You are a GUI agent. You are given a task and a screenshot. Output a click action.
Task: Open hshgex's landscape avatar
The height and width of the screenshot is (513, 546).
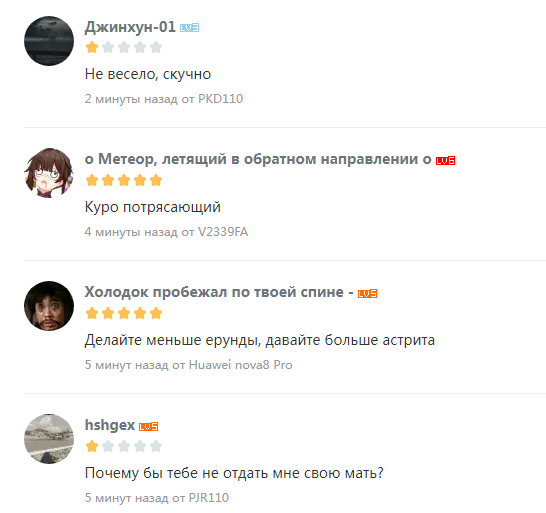tap(49, 439)
